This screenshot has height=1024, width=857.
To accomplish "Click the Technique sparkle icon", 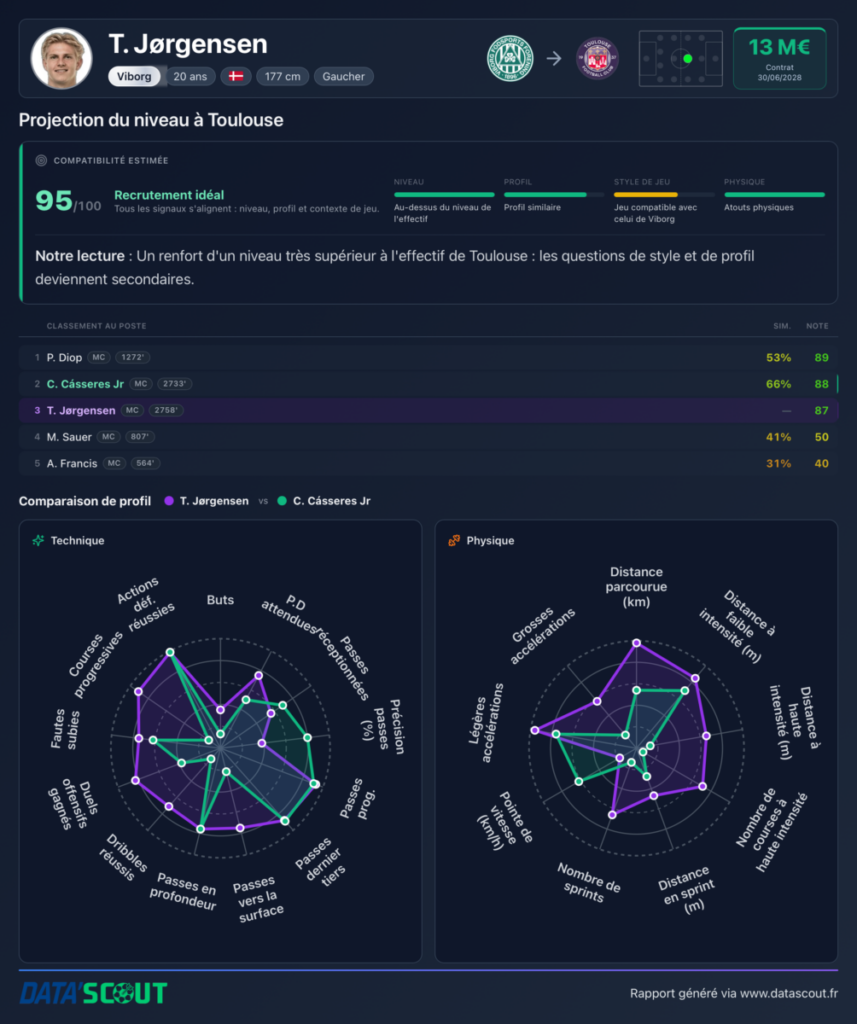I will [39, 540].
